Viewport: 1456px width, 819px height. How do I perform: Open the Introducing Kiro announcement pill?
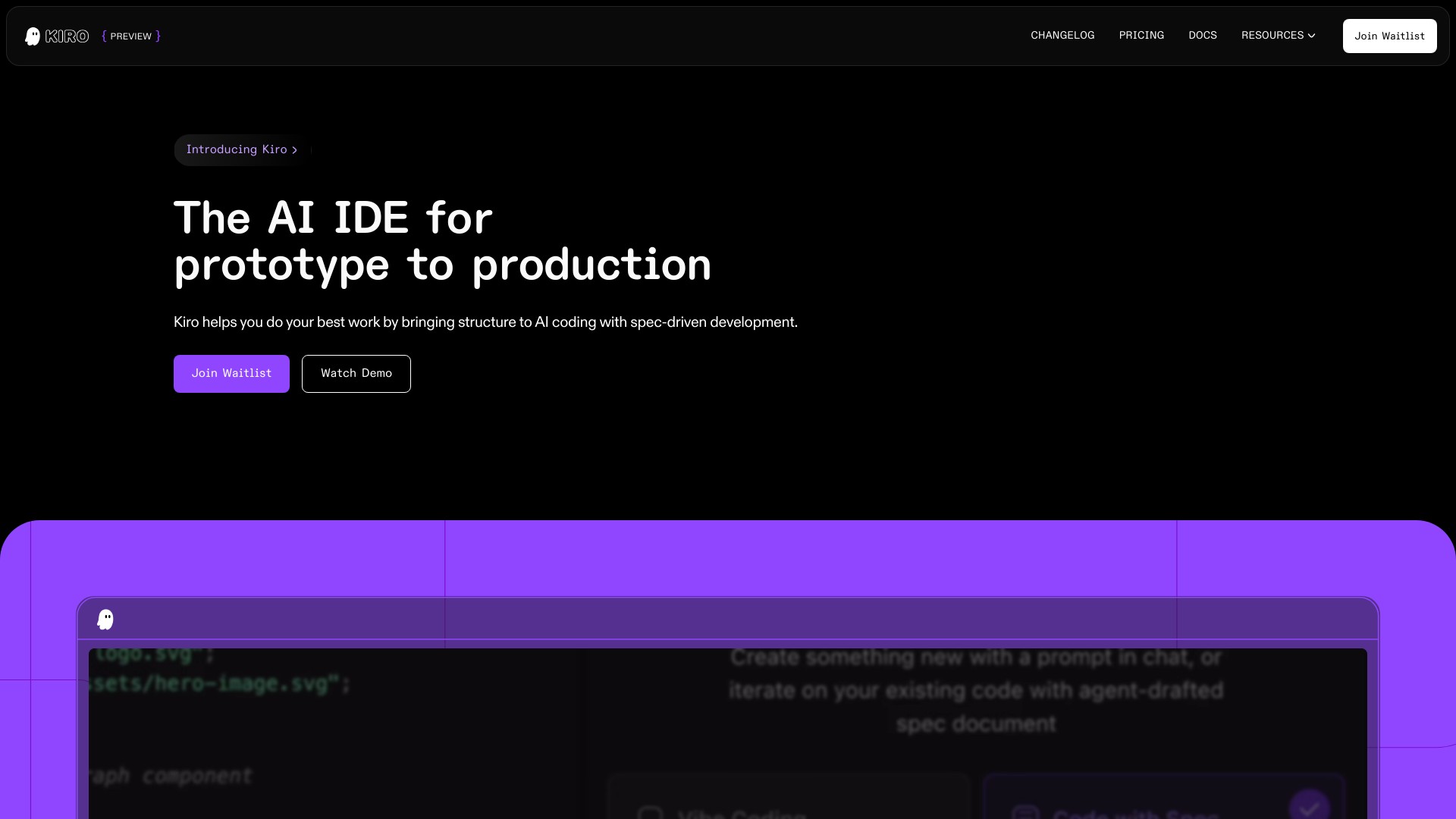coord(236,149)
